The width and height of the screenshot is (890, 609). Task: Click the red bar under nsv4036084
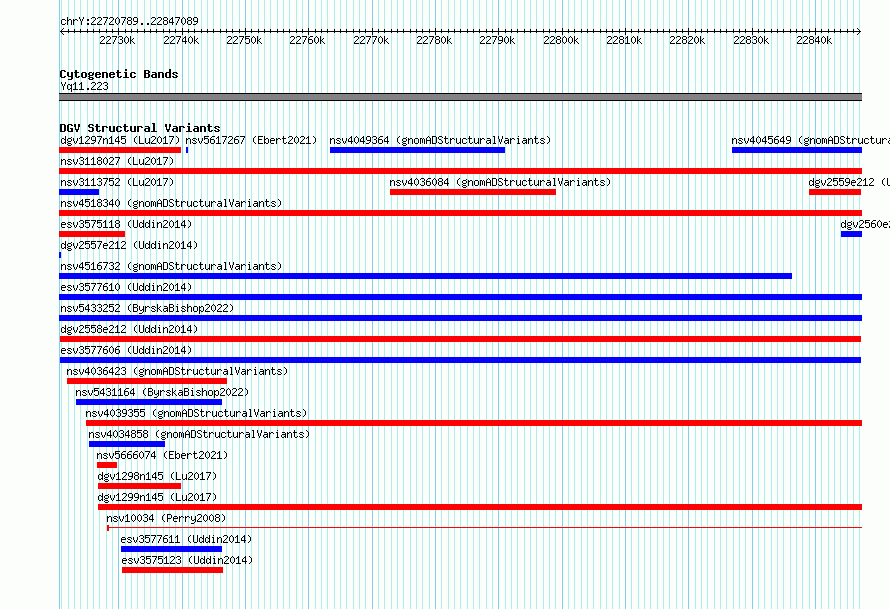[473, 192]
